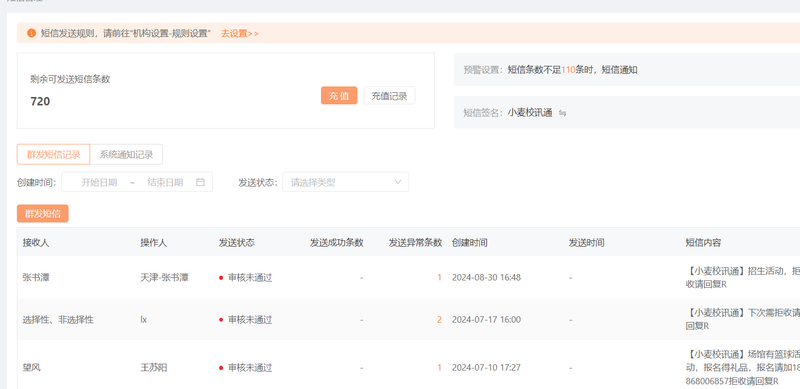Click message content starting 下次需拒收
This screenshot has width=800, height=389.
pos(743,320)
